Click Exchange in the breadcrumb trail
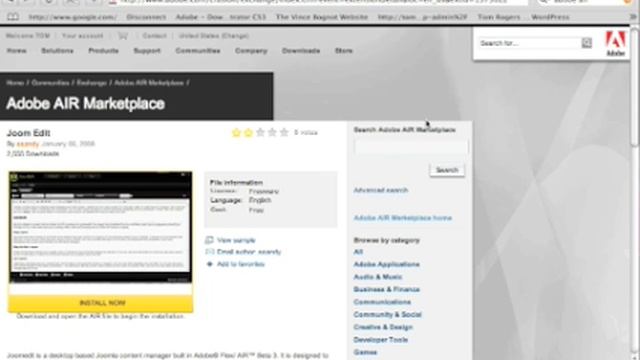The image size is (640, 360). [92, 83]
